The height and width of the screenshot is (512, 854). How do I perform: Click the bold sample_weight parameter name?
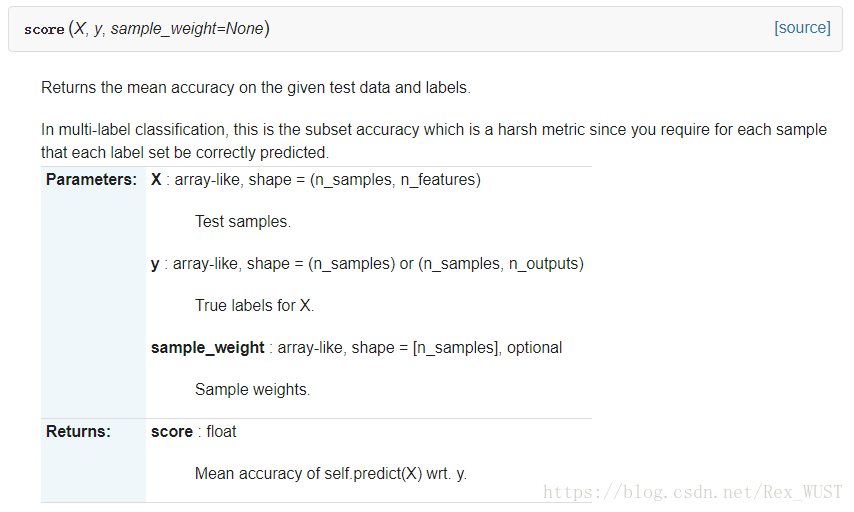click(207, 348)
